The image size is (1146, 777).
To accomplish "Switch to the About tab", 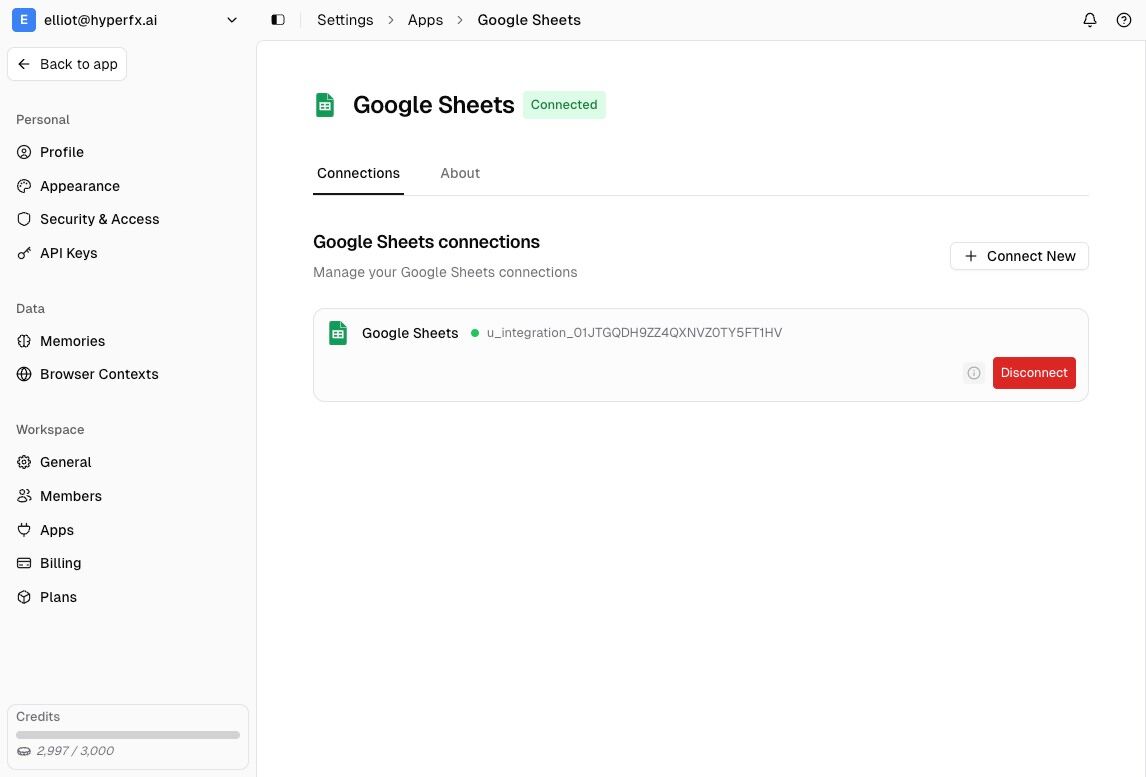I will tap(460, 173).
